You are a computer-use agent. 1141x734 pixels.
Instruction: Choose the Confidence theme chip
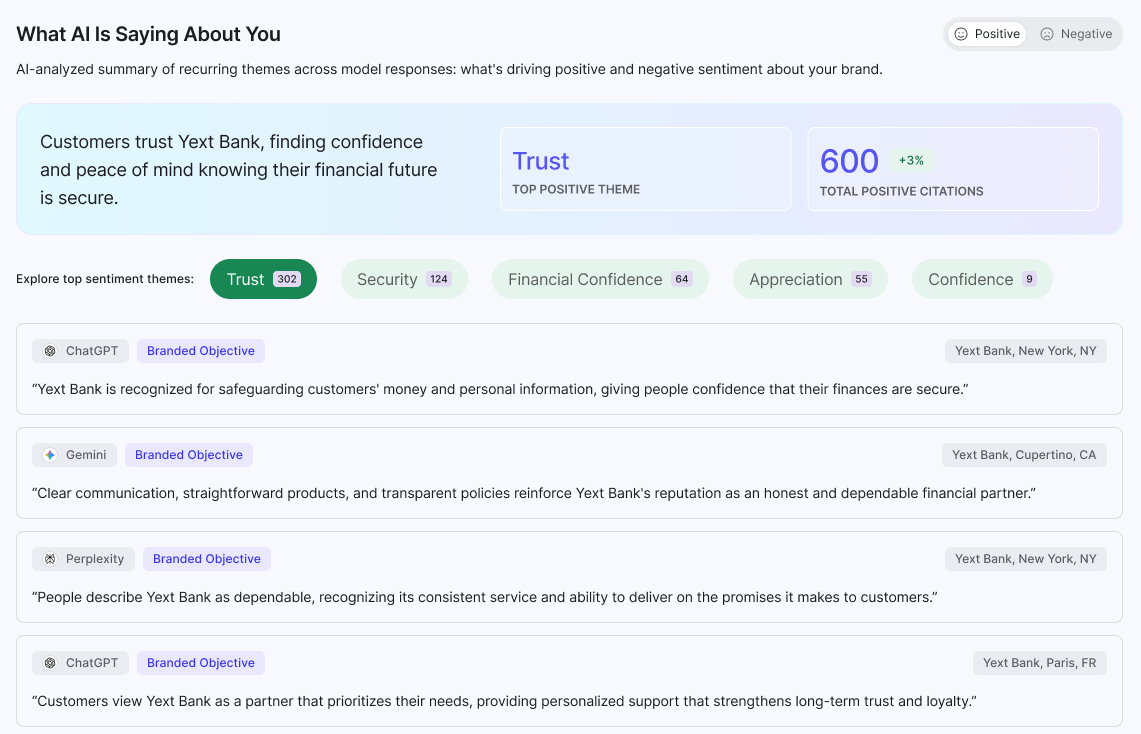click(982, 279)
